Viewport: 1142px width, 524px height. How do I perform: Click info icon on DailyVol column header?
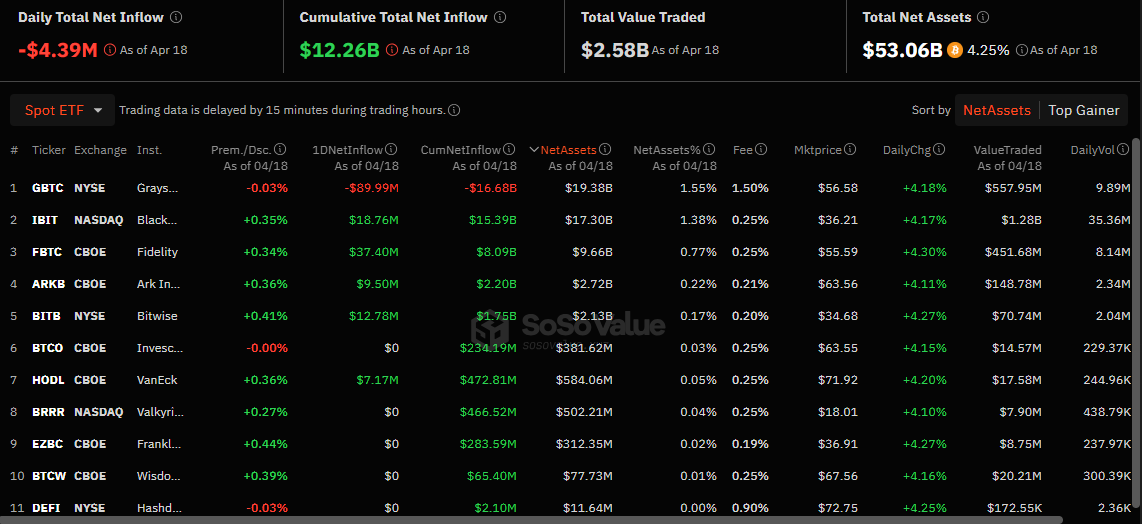(1125, 149)
